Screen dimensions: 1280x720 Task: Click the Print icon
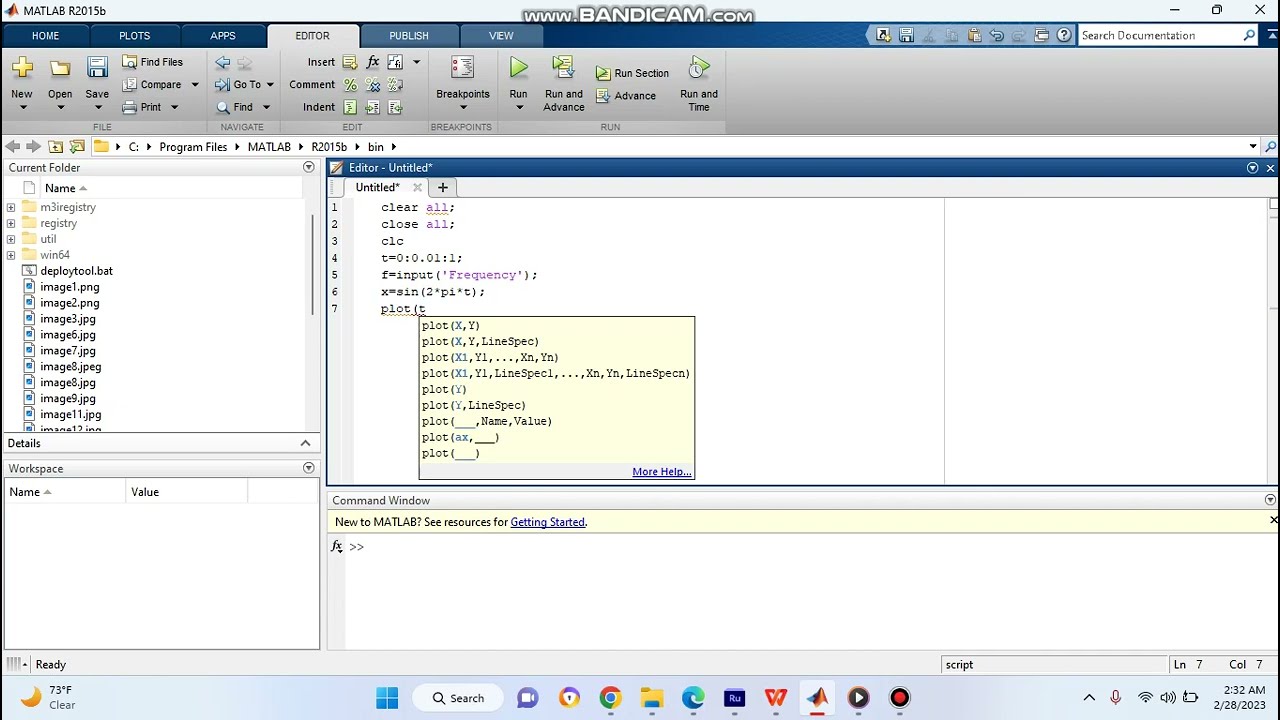(x=129, y=107)
